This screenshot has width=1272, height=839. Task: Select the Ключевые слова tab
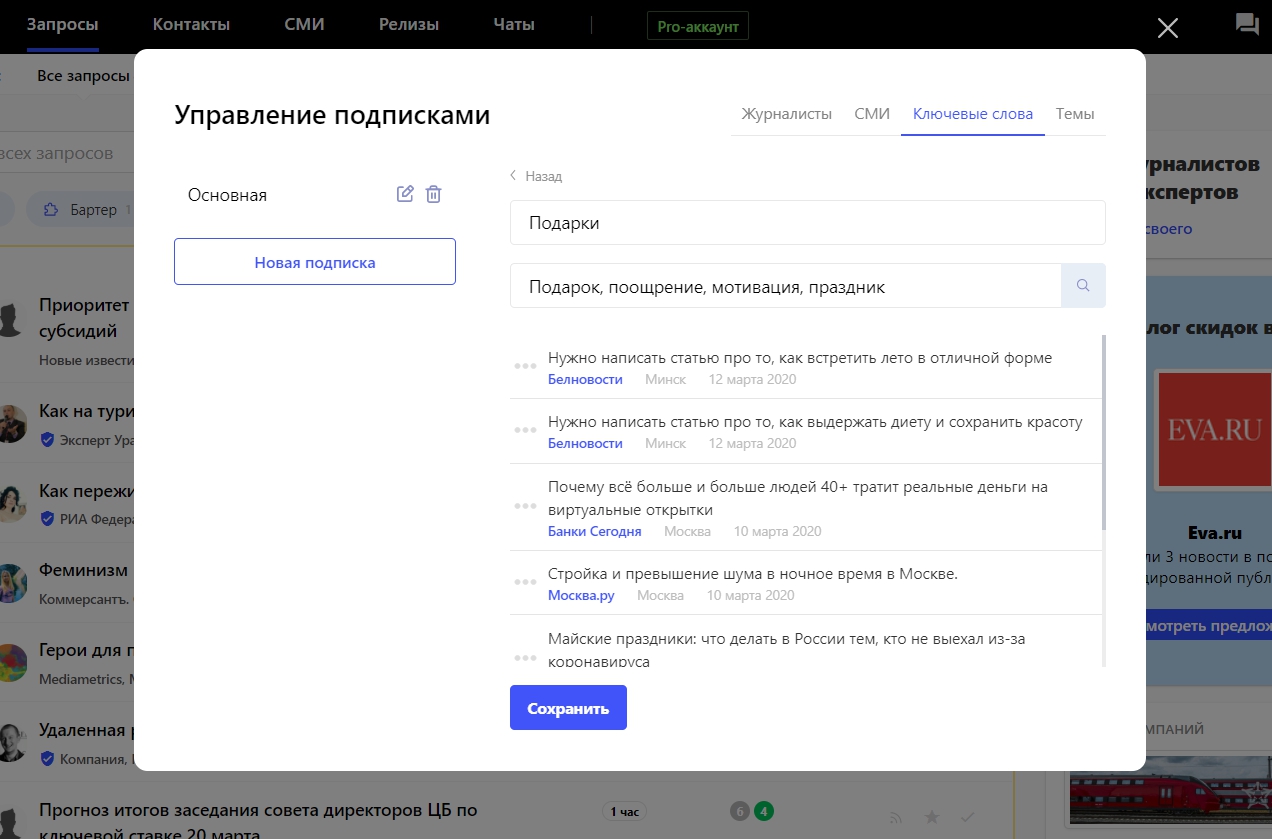972,114
